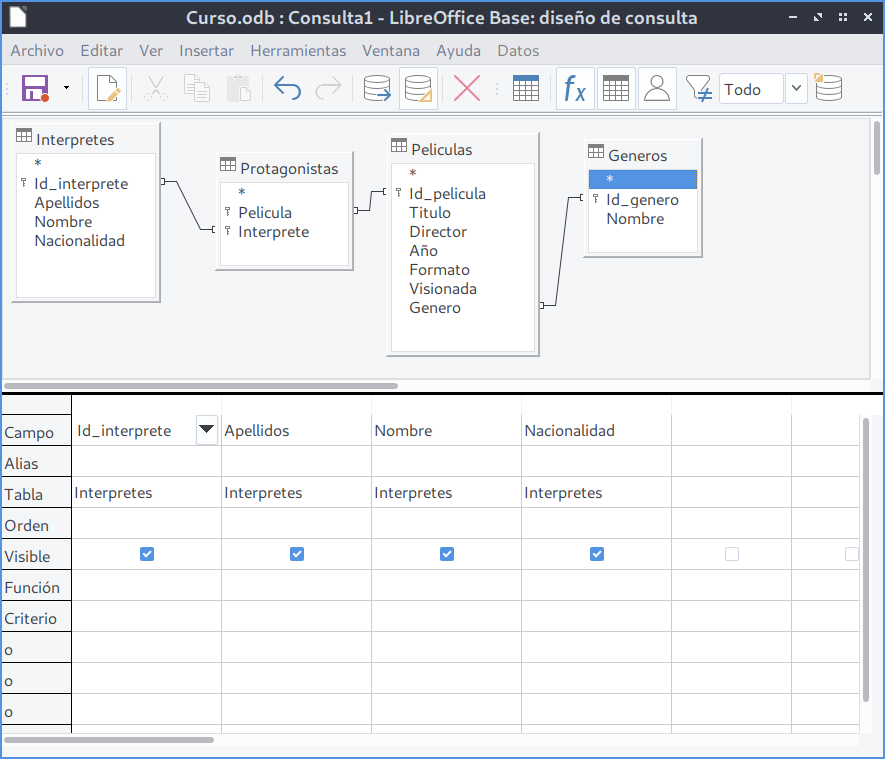Screen dimensions: 885x759
Task: Click the Criterio row header
Action: pos(36,618)
